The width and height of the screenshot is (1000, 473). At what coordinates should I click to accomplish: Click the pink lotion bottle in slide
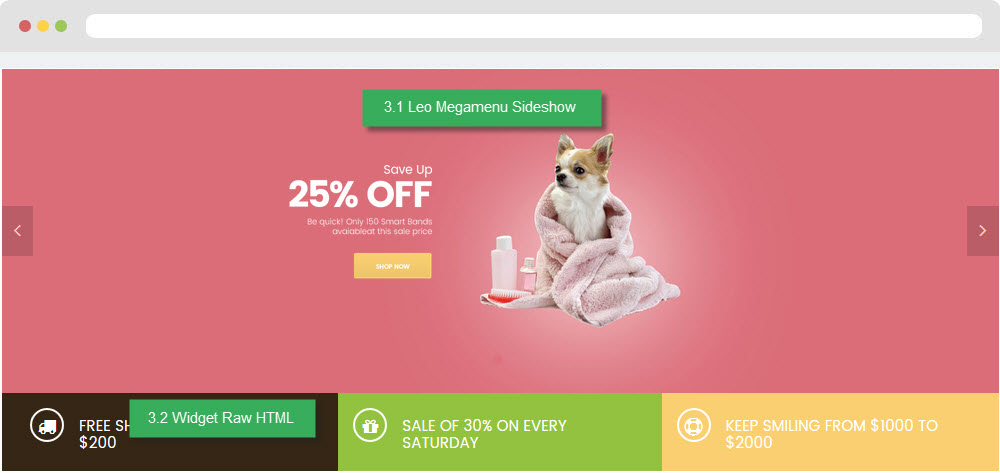(x=503, y=263)
